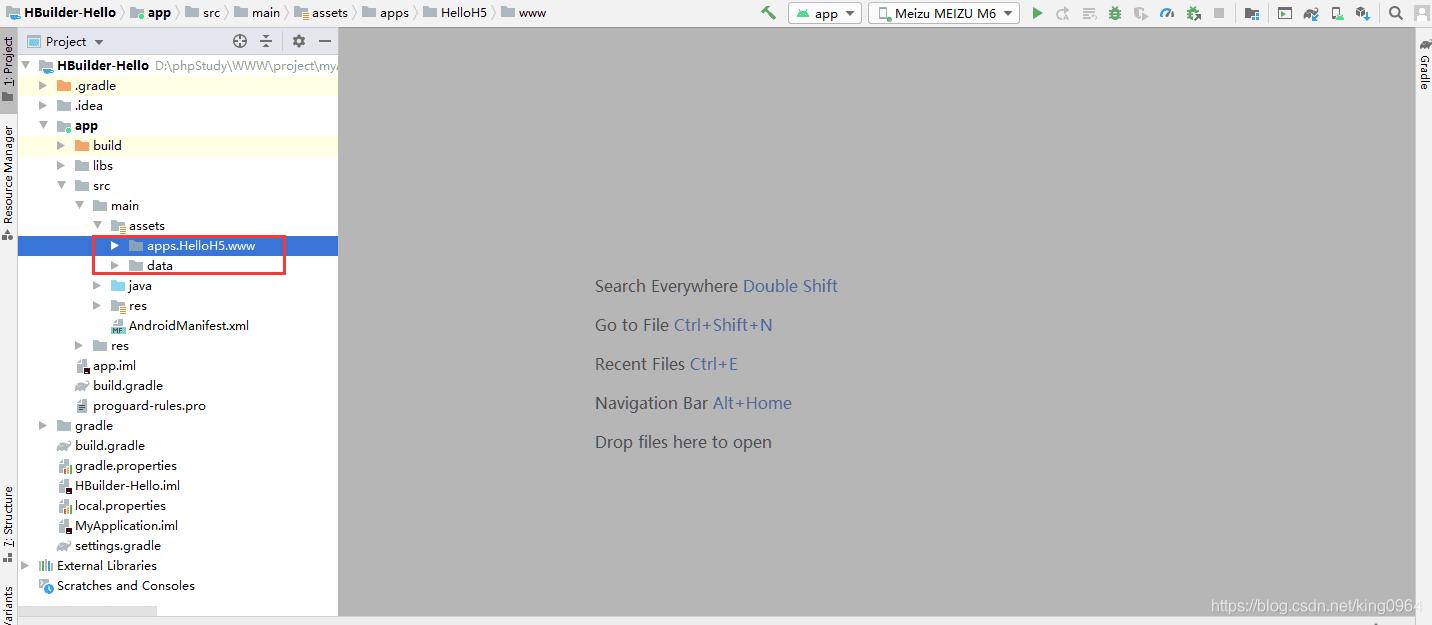Hide the Project panel with minus icon
Image resolution: width=1432 pixels, height=625 pixels.
click(x=324, y=41)
